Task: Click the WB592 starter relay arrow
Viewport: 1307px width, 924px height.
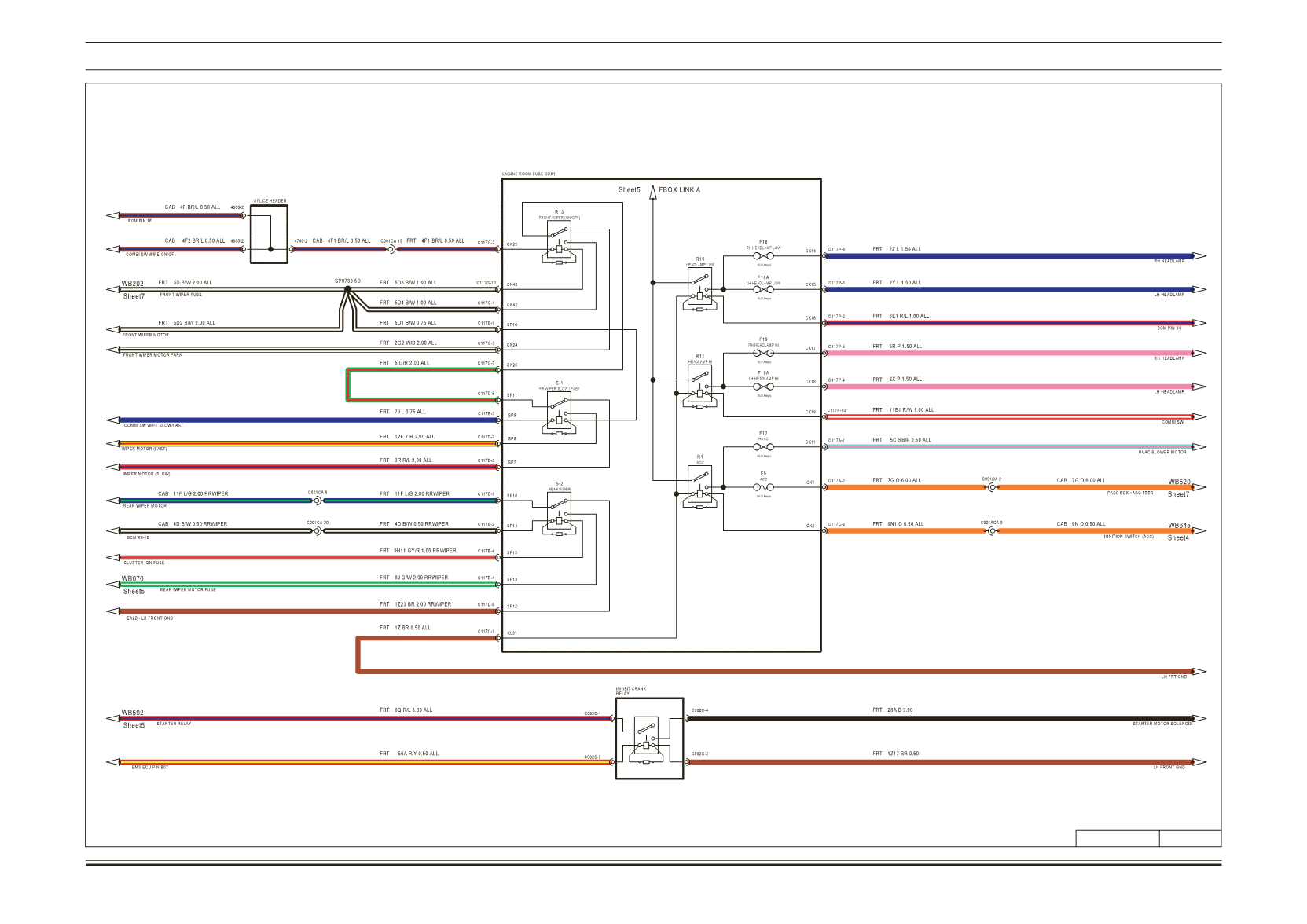Action: 113,718
